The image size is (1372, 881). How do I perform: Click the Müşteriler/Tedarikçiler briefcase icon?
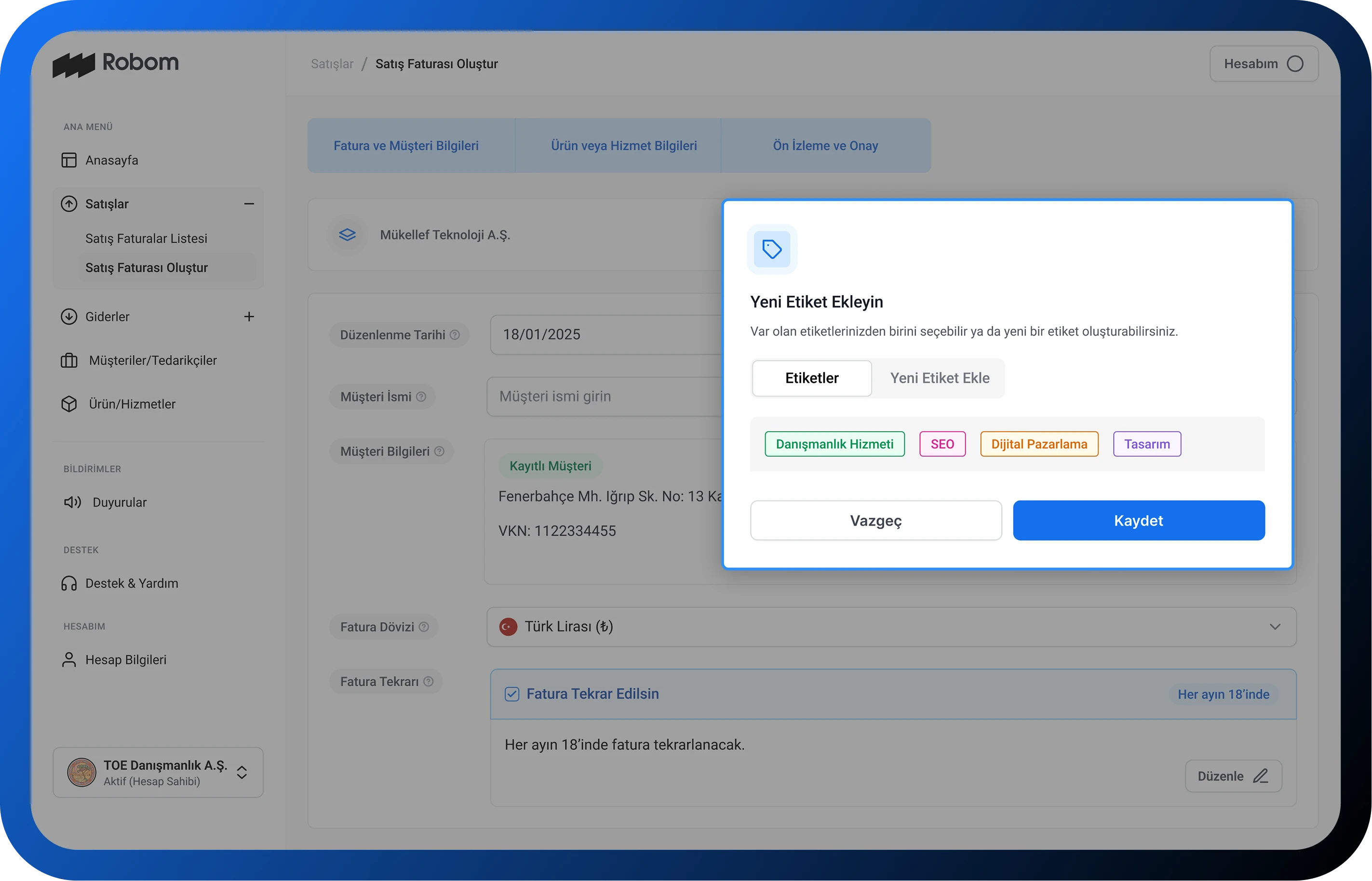(x=68, y=360)
